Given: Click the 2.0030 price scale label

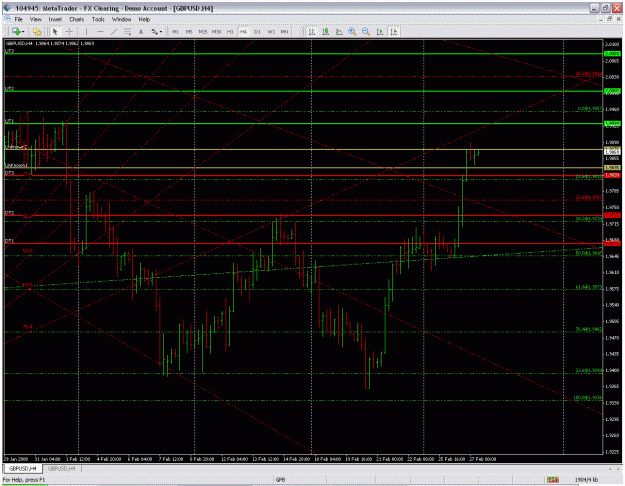Looking at the screenshot, I should point(612,77).
